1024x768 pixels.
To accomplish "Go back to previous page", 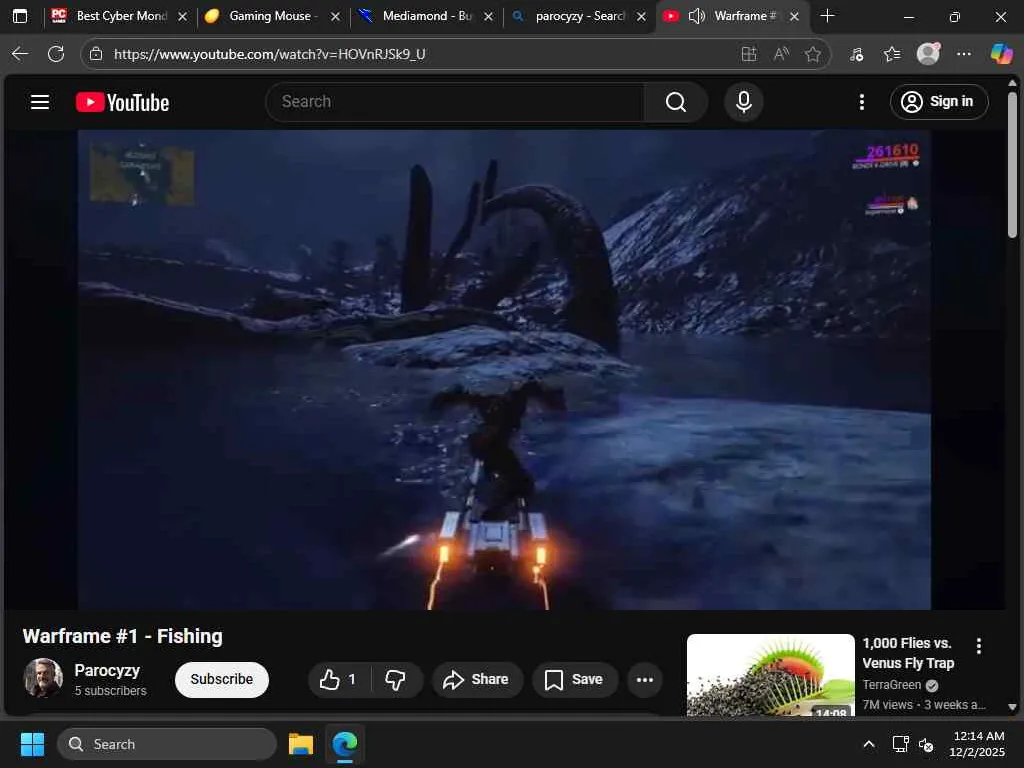I will click(20, 54).
